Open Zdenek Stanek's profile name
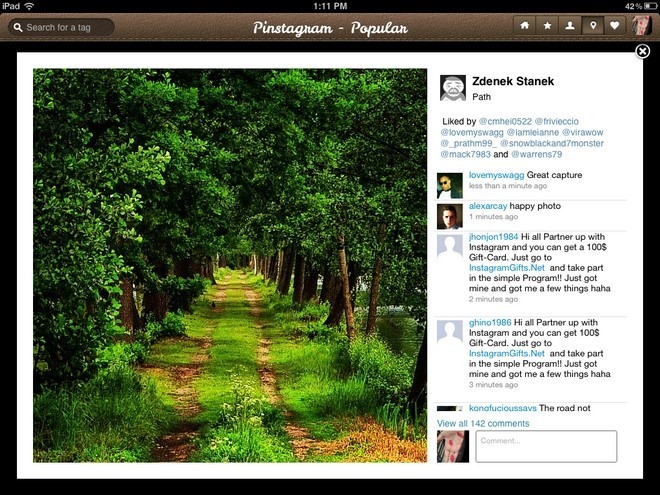This screenshot has height=495, width=660. (x=513, y=81)
